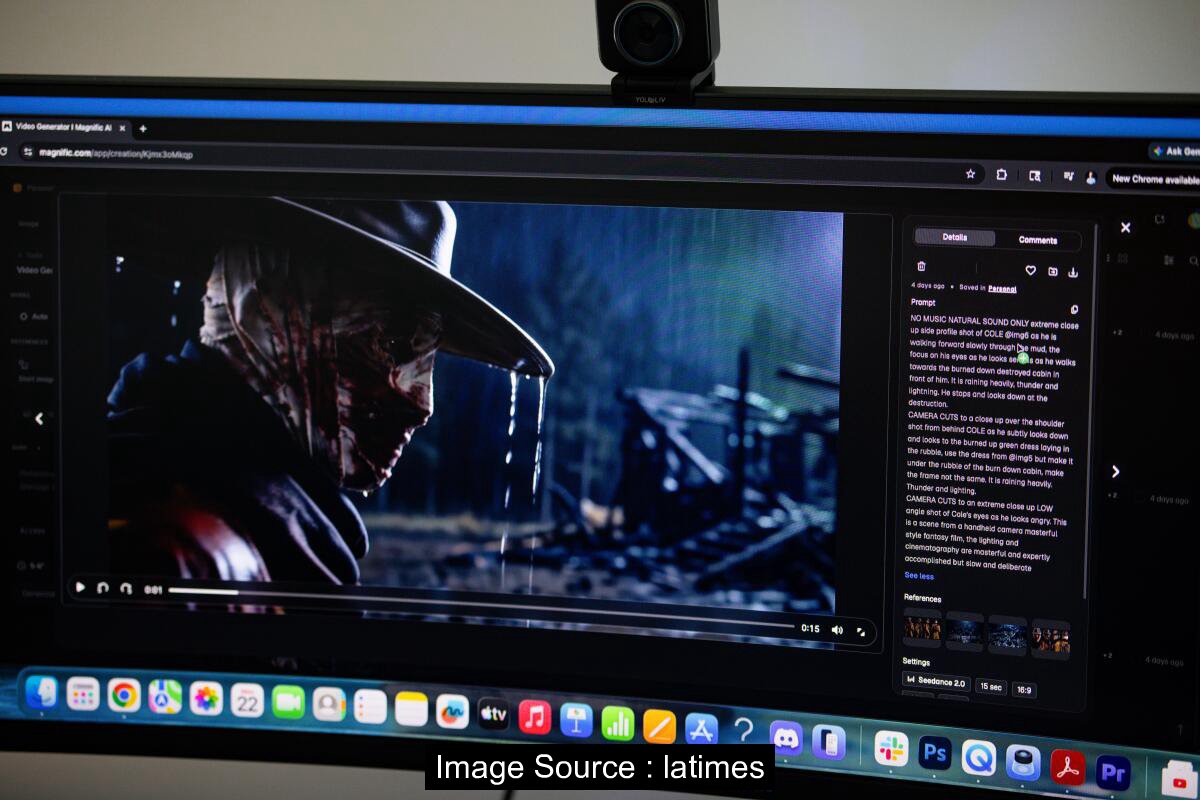This screenshot has height=800, width=1200.
Task: Select the 0:15 duration text in player
Action: pyautogui.click(x=810, y=628)
